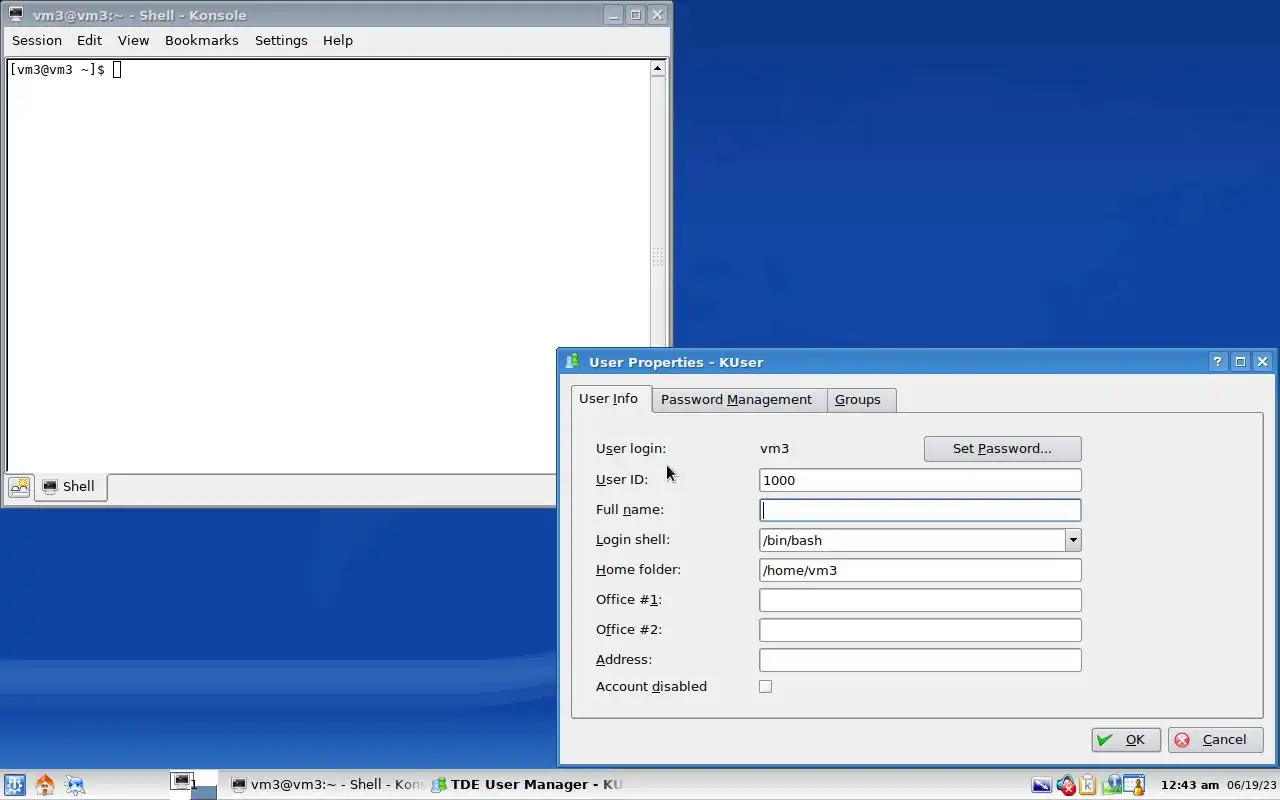Click the Office #1 field
Screen dimensions: 1280x800
(920, 600)
